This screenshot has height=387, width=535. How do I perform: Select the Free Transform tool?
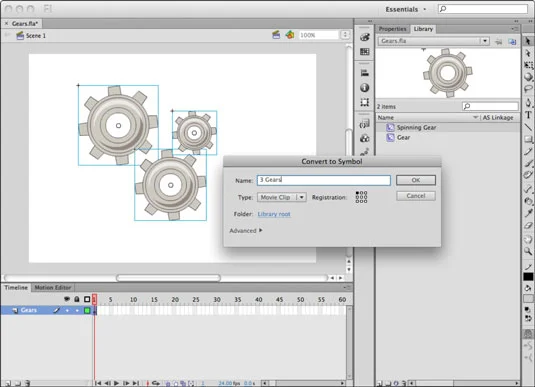(x=528, y=65)
